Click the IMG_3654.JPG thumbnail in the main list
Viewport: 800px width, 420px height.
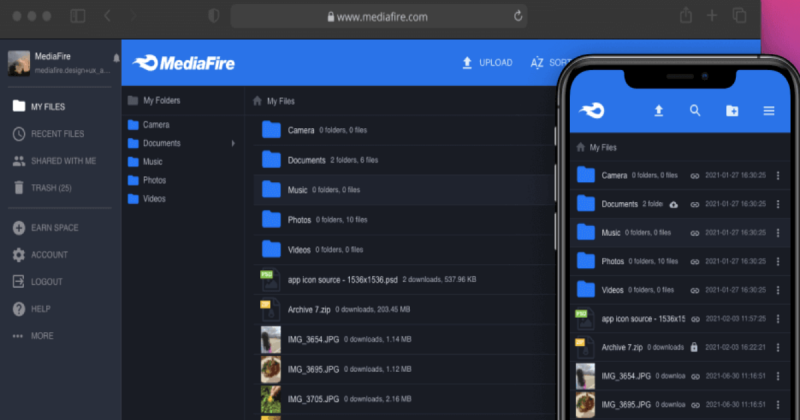point(271,339)
